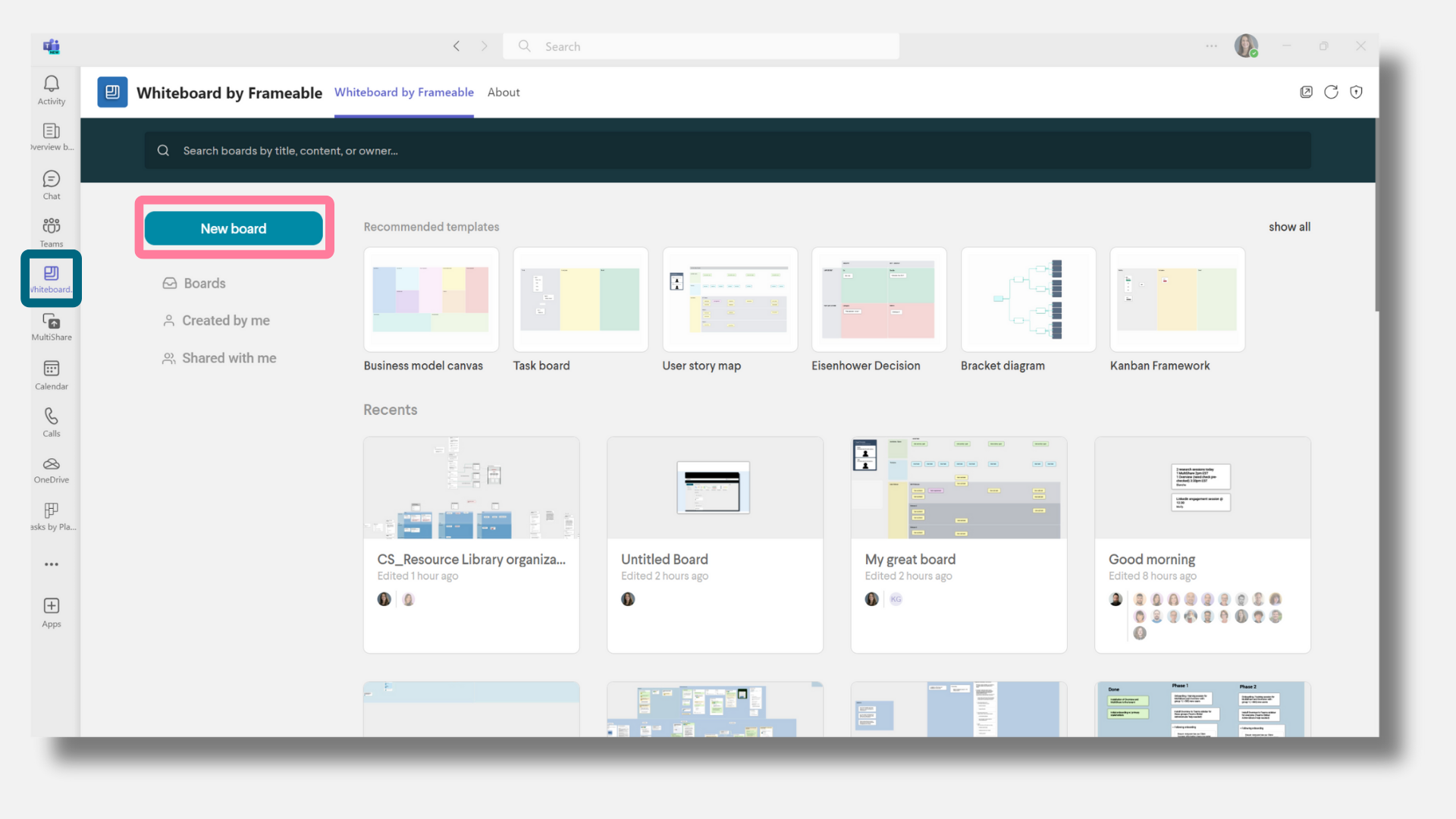Click the magnifier icon in the Teams search bar
1456x819 pixels.
click(524, 46)
